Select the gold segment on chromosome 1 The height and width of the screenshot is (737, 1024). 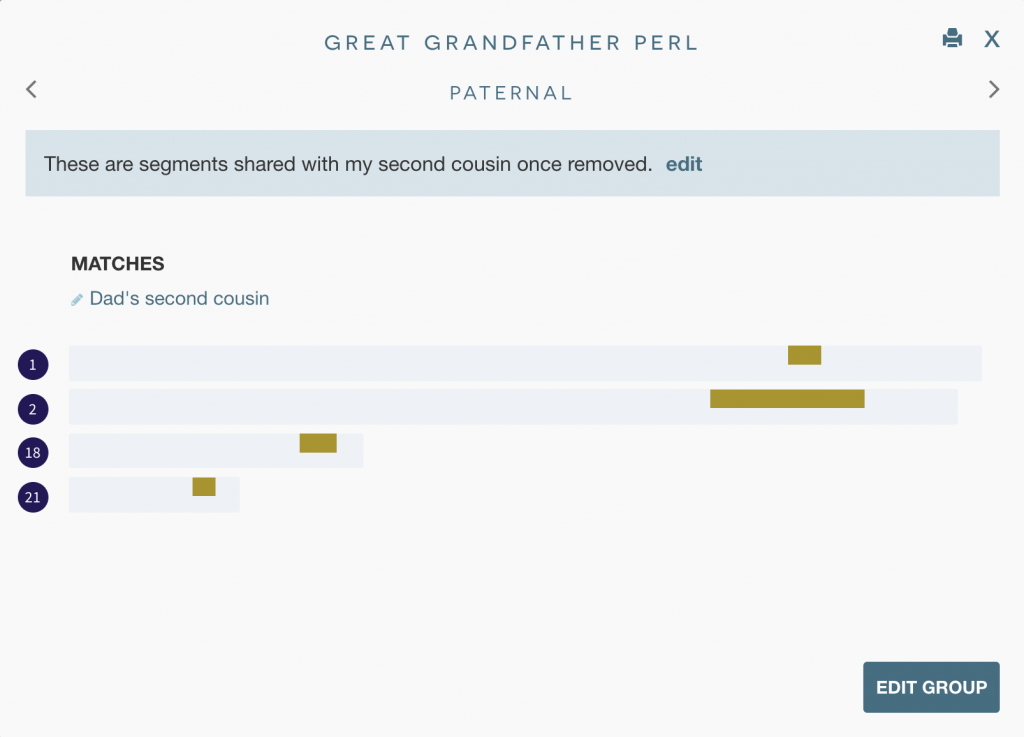804,355
